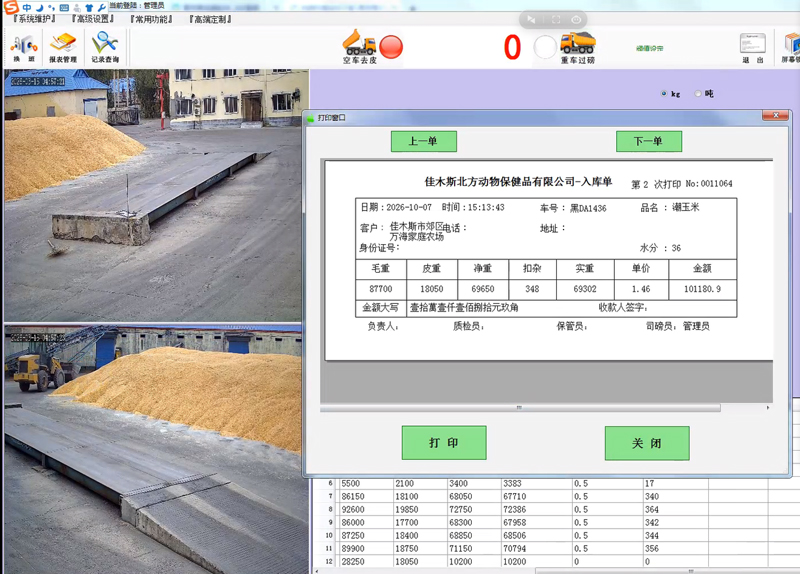Click the Sogou punctuation toggle icon
Screen dimensions: 800x574
tap(51, 7)
